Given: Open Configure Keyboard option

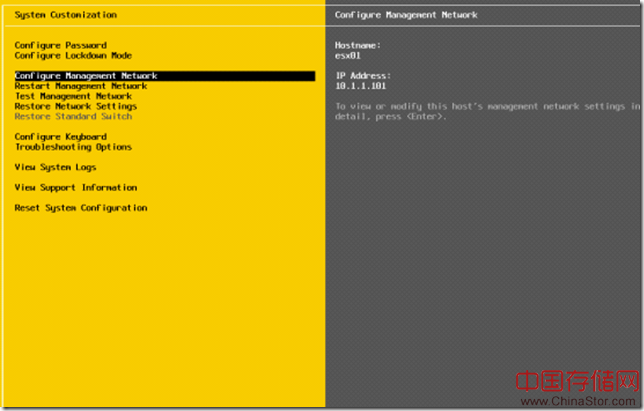Looking at the screenshot, I should pos(61,137).
